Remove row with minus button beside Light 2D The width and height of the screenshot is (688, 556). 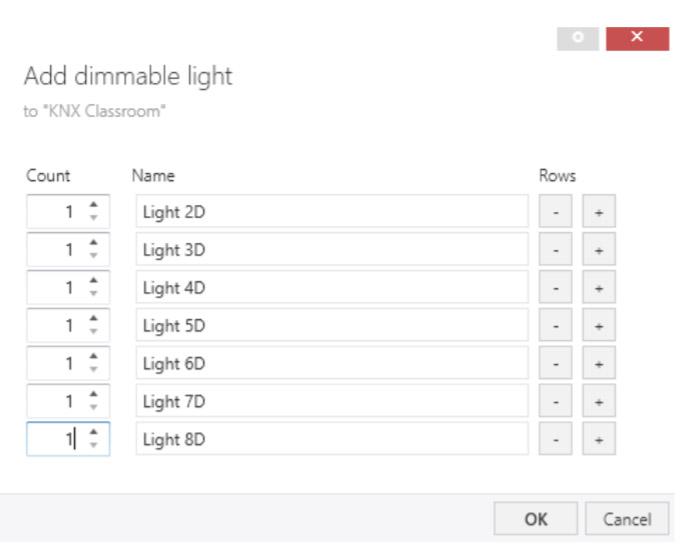(x=555, y=212)
